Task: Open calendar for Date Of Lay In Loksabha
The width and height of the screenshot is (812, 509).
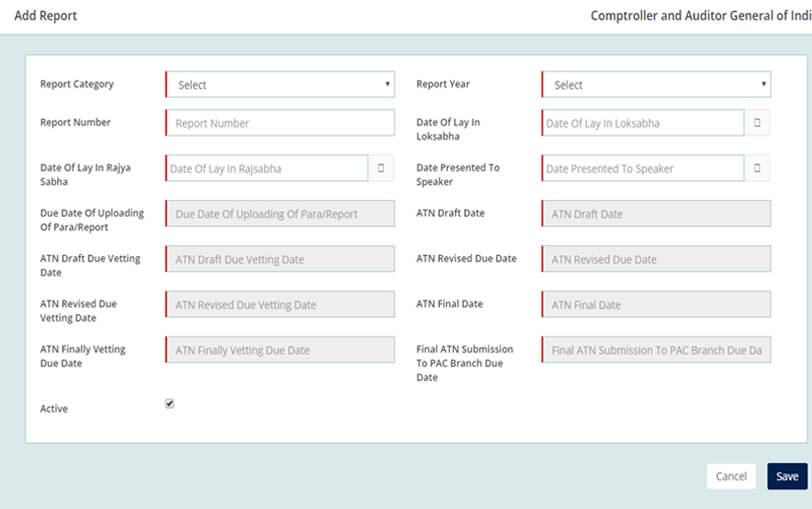Action: [757, 123]
